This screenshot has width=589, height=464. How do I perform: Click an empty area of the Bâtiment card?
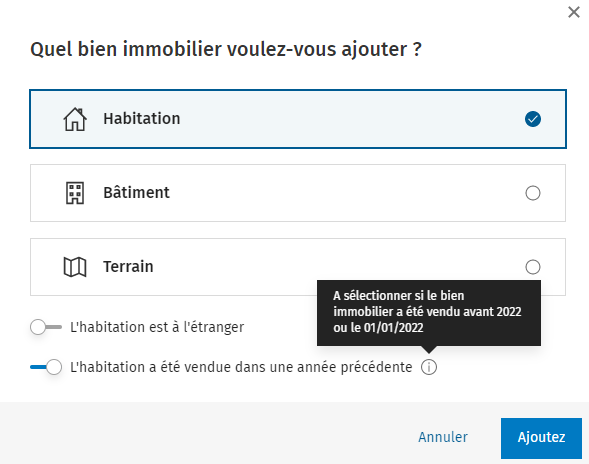click(338, 193)
